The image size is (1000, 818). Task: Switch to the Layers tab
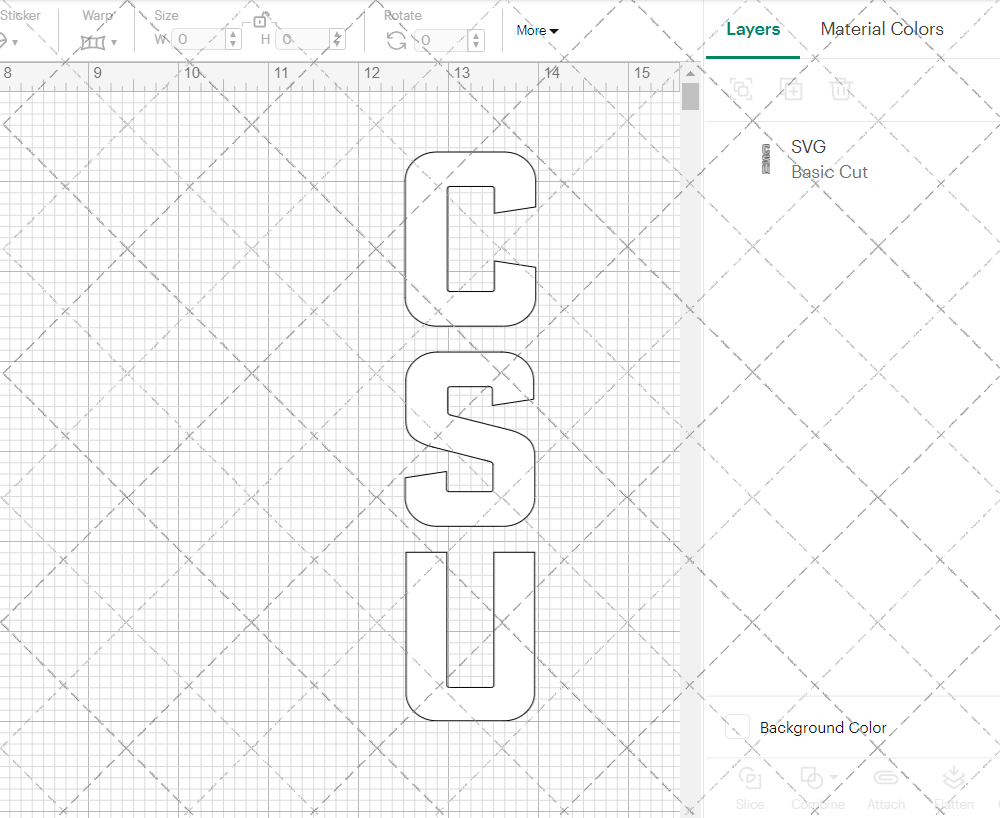point(753,29)
